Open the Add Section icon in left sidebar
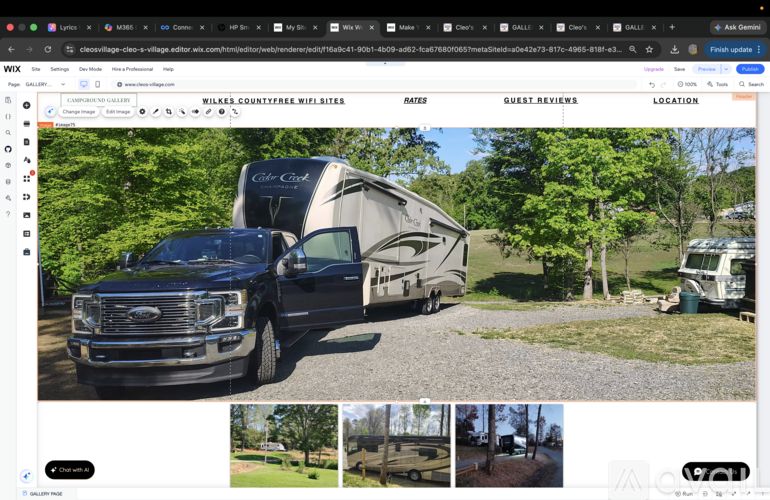 click(x=27, y=124)
